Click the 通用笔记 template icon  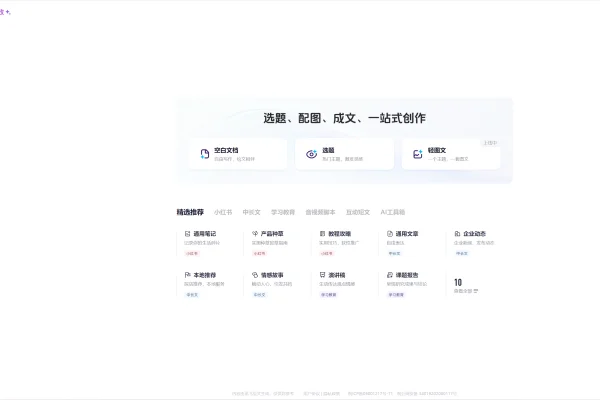pos(188,233)
